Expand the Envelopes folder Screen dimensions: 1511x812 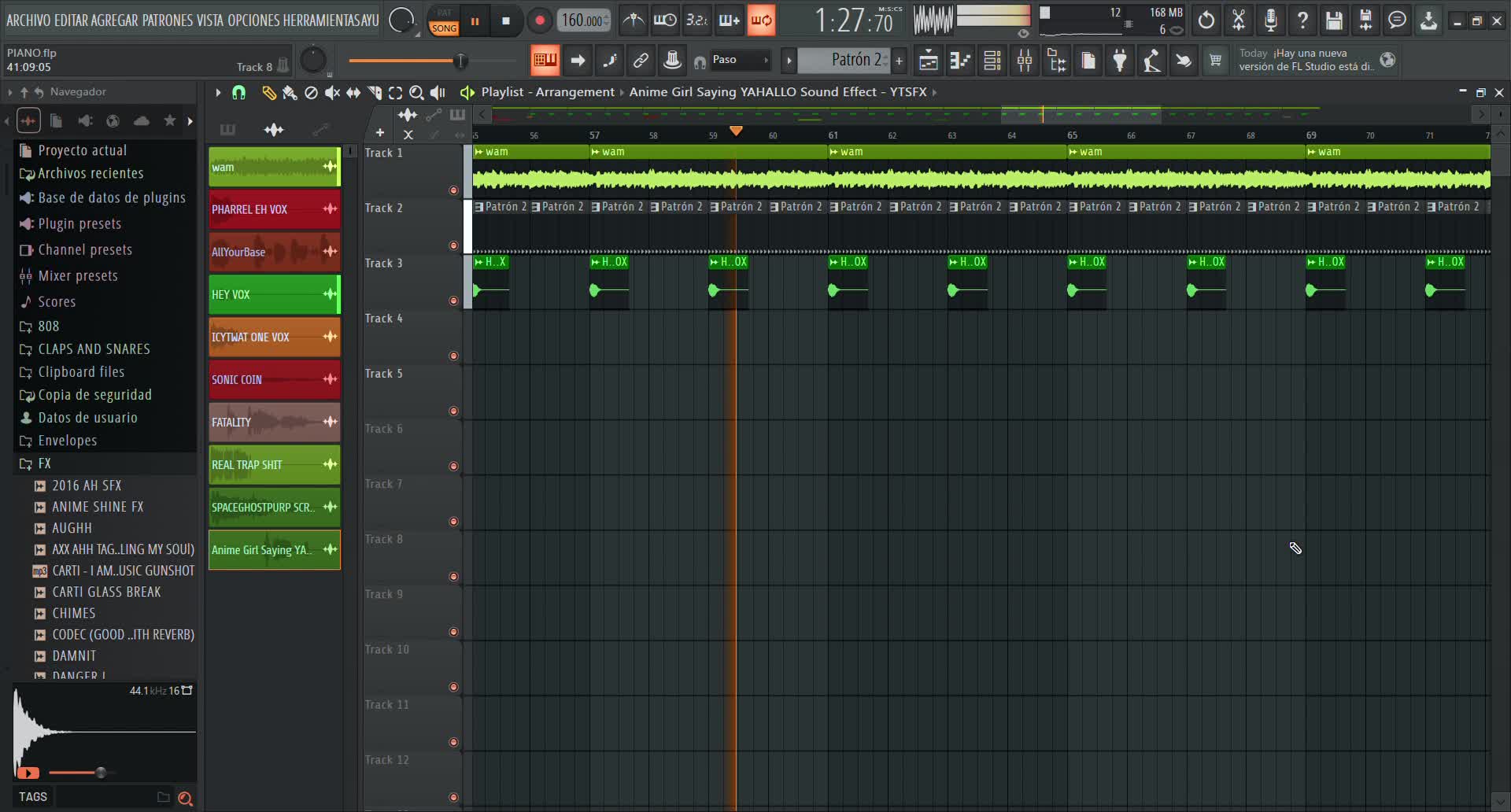coord(59,441)
